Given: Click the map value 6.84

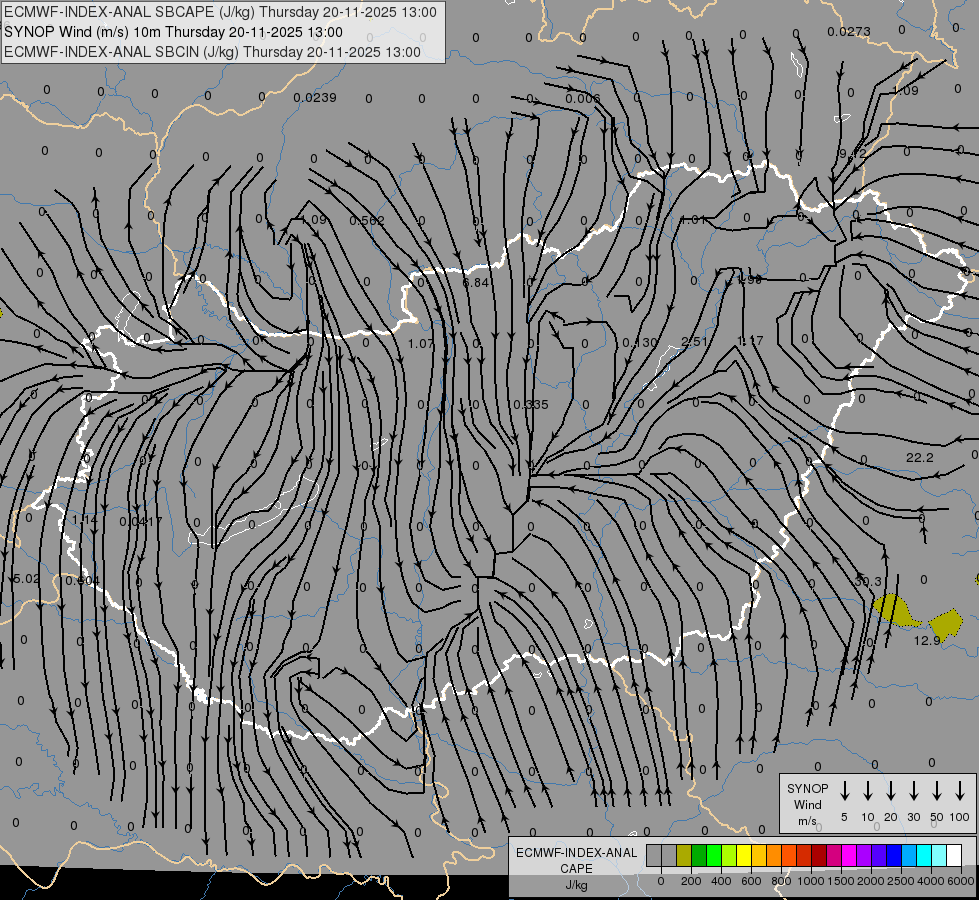Looking at the screenshot, I should coord(475,282).
